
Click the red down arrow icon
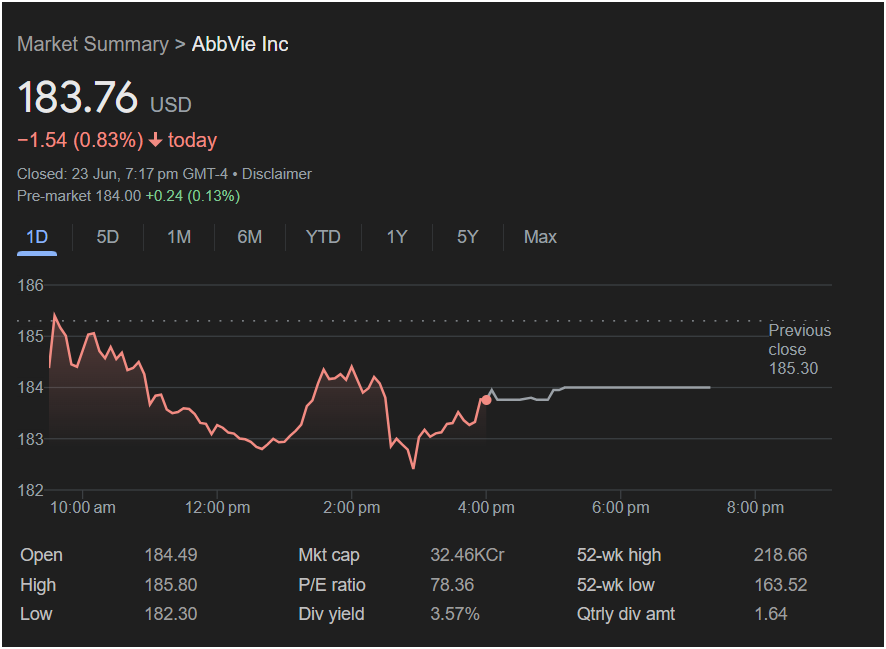coord(155,140)
